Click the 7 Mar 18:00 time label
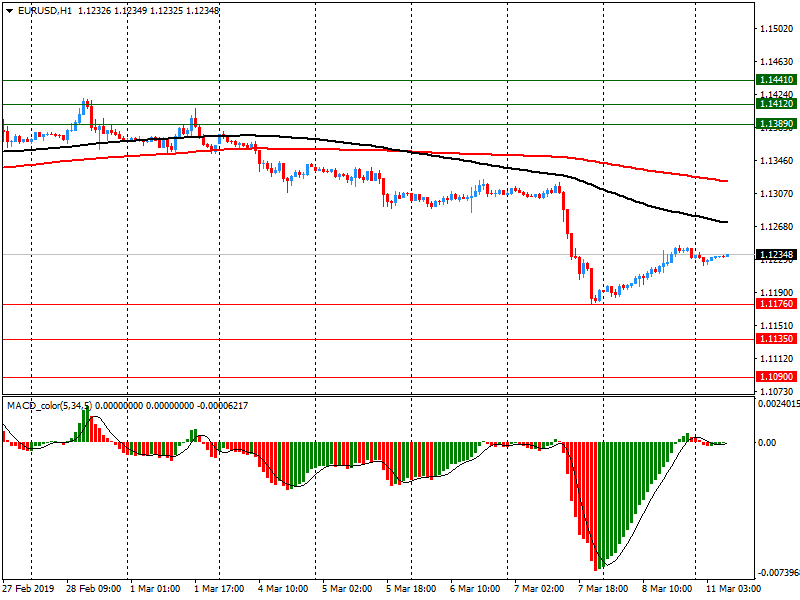Image resolution: width=800 pixels, height=600 pixels. click(x=603, y=588)
